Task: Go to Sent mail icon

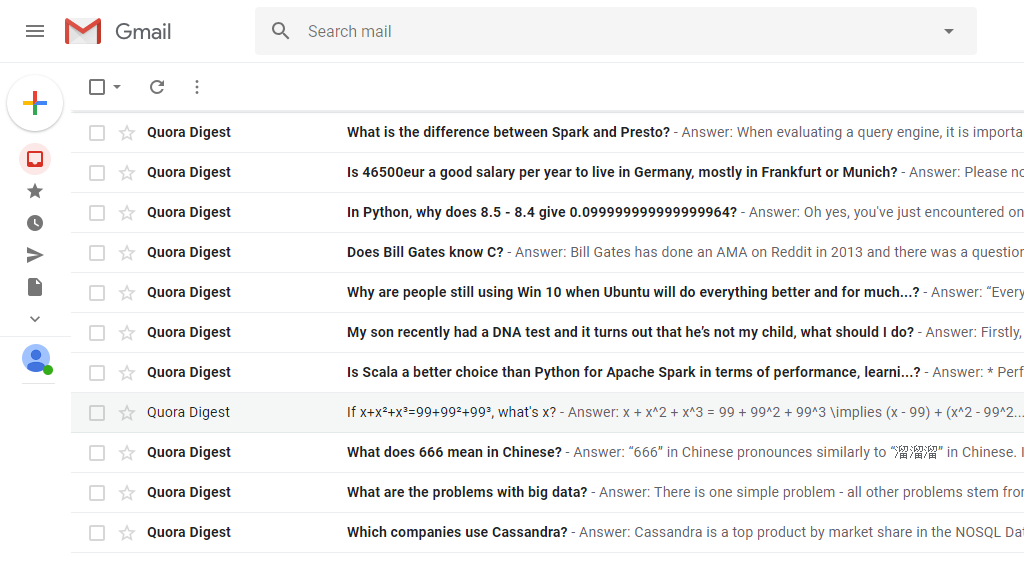Action: point(35,255)
